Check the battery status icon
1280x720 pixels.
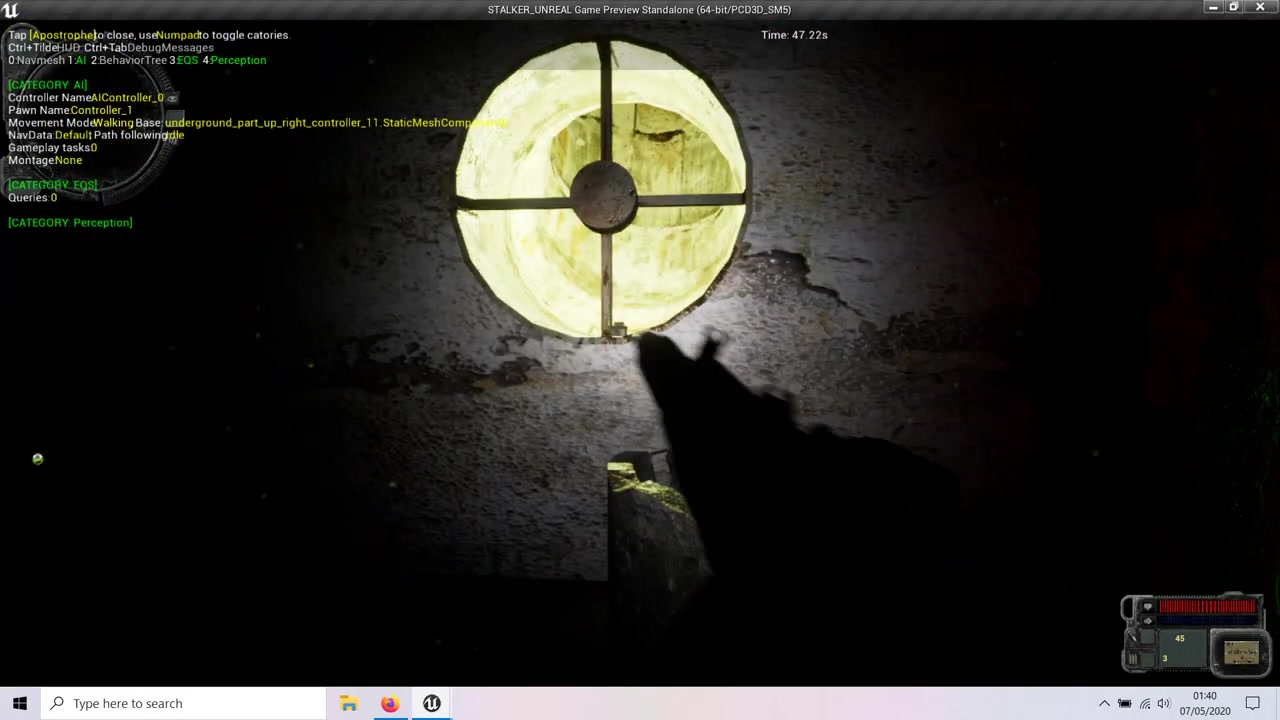[1125, 704]
